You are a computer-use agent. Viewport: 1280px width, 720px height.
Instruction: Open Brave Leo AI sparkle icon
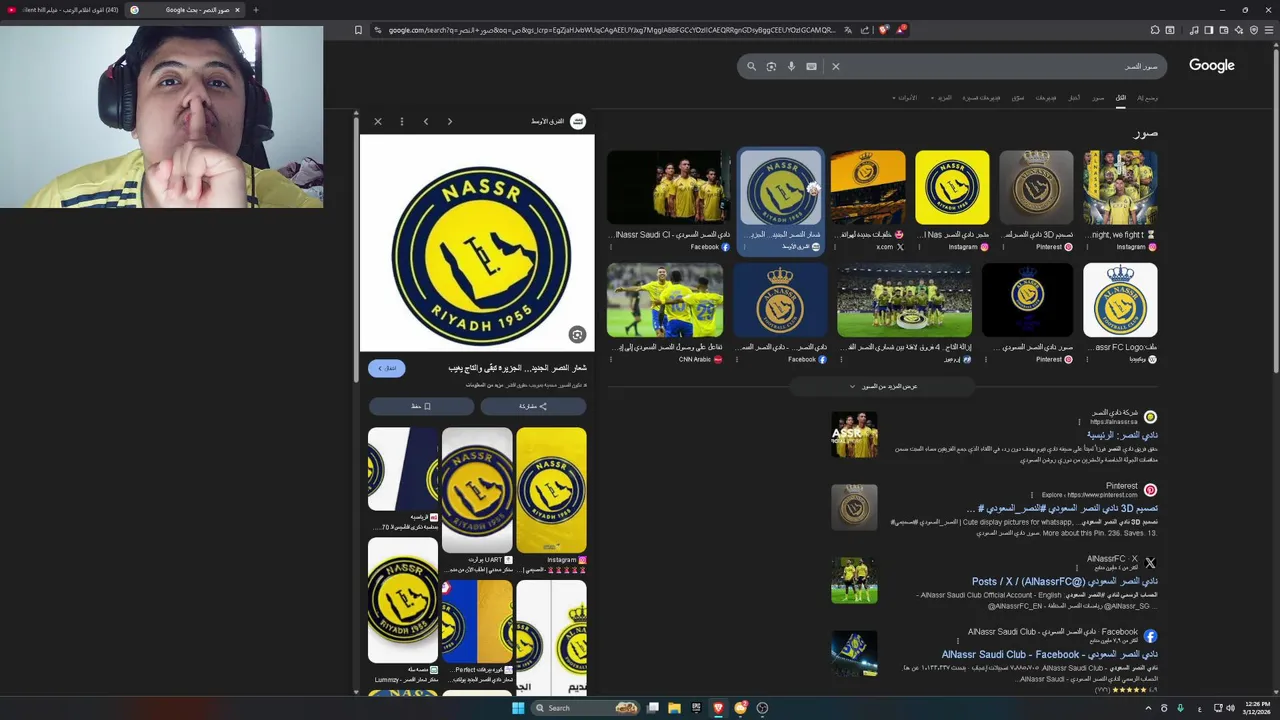click(1239, 30)
